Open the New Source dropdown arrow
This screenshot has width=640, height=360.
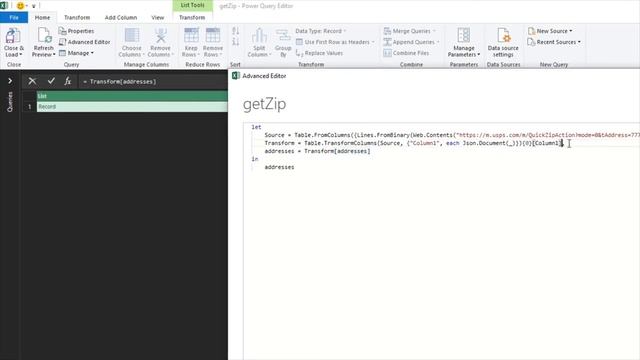[571, 31]
